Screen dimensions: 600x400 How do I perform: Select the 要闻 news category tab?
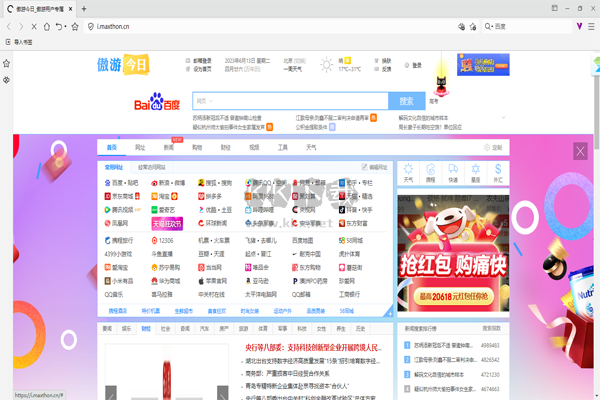pos(107,329)
